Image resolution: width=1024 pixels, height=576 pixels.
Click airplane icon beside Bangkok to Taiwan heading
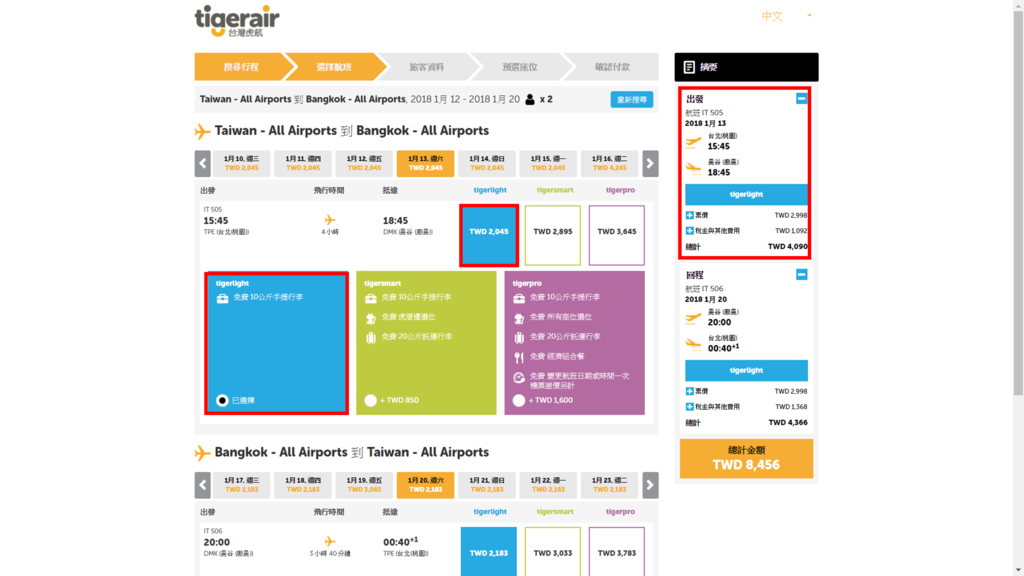(202, 453)
